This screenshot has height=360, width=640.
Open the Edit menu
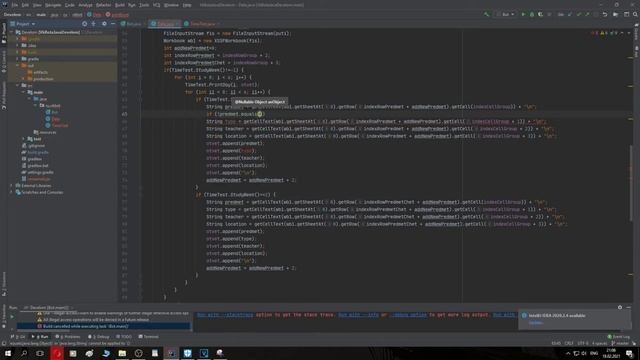pyautogui.click(x=25, y=5)
